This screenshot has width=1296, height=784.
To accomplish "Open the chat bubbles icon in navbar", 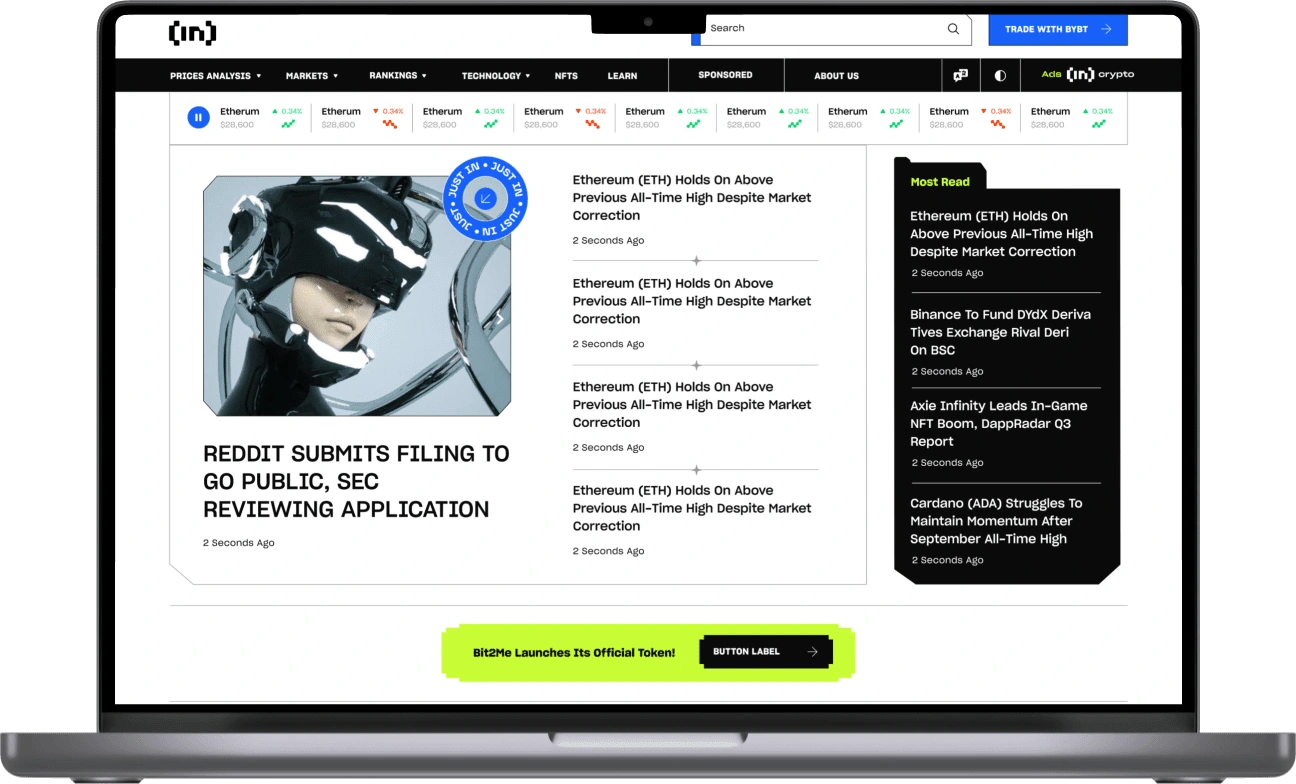I will [x=960, y=75].
